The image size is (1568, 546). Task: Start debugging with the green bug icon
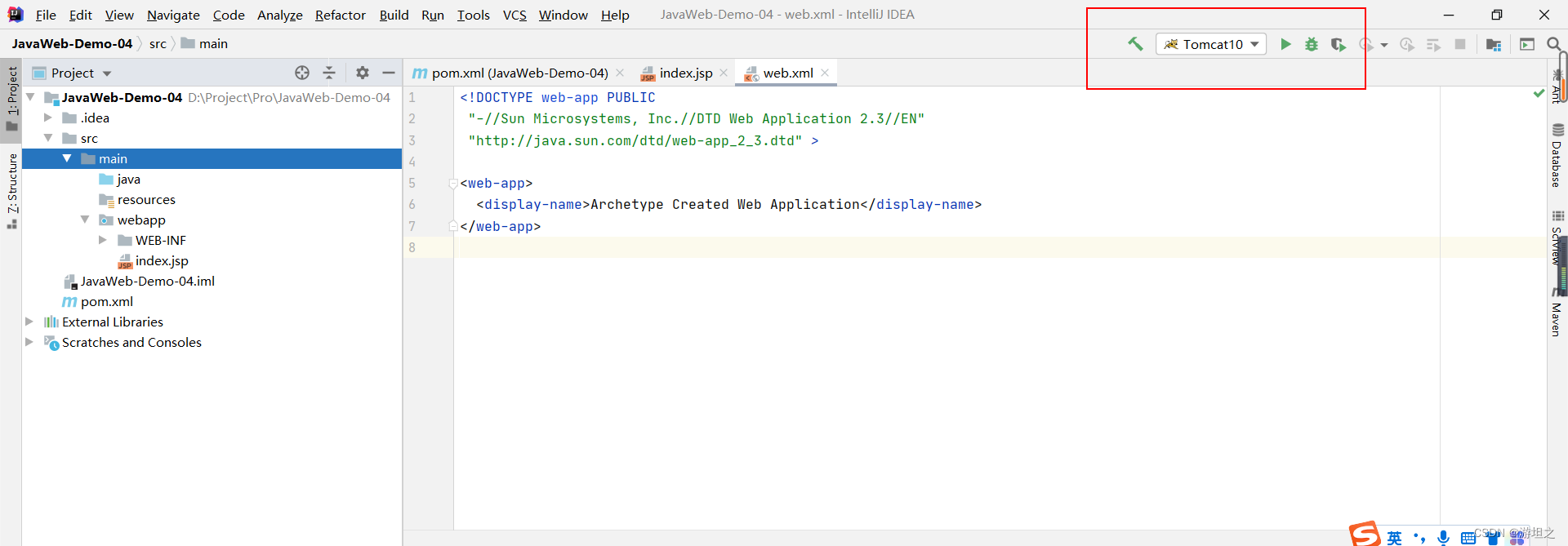[1312, 44]
